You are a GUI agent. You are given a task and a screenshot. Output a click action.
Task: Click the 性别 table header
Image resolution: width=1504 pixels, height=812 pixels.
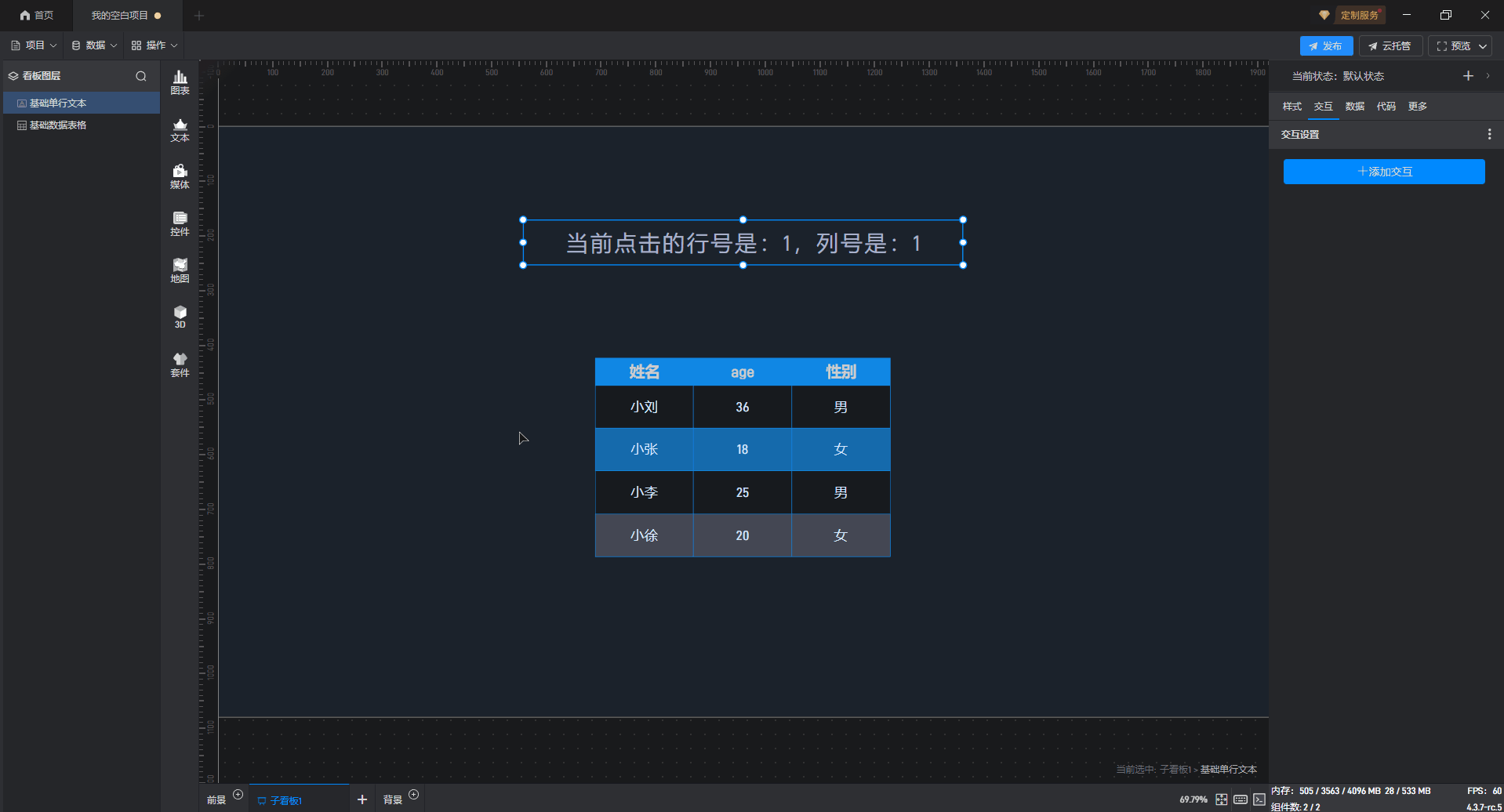tap(841, 372)
